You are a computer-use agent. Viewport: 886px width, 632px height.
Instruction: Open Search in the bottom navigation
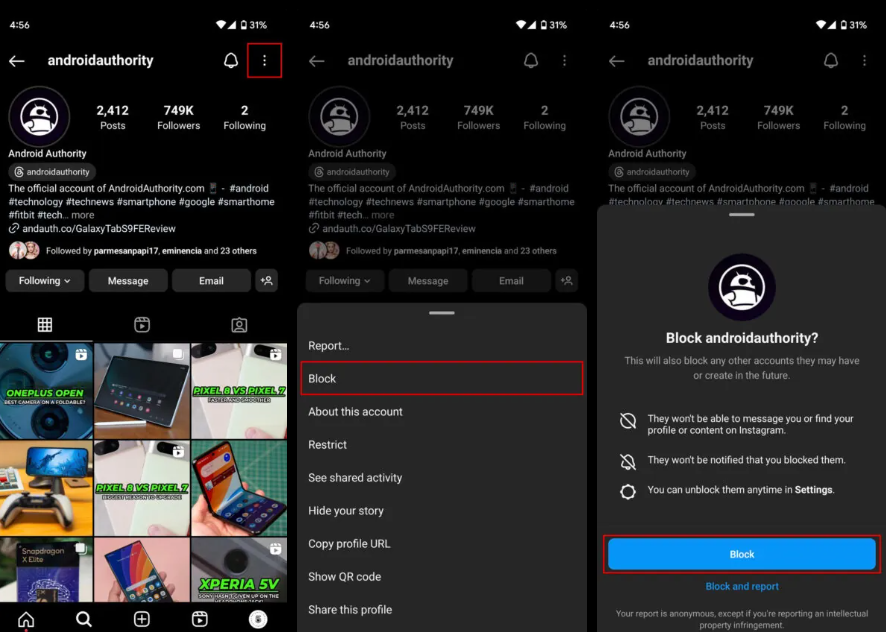point(84,619)
